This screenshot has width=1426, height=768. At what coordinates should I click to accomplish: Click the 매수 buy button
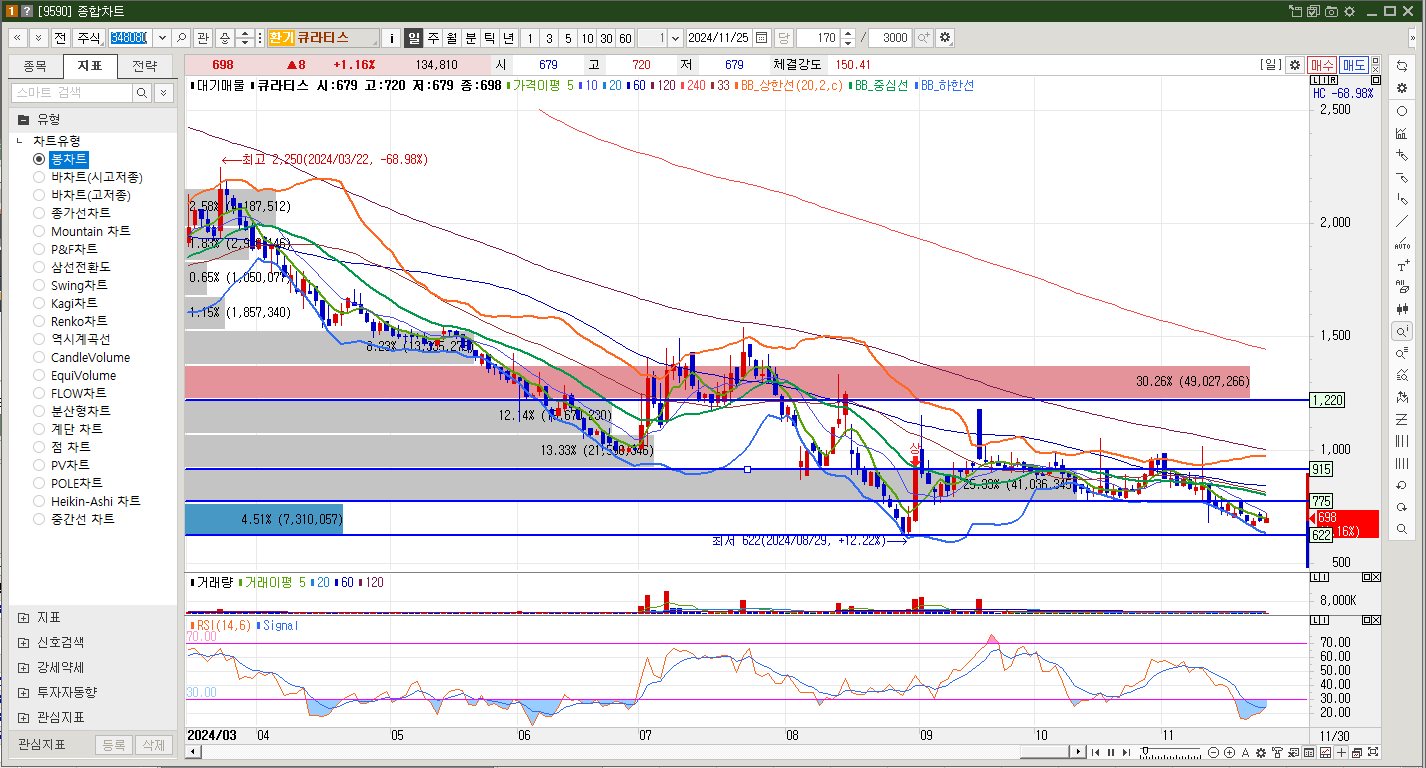coord(1322,65)
